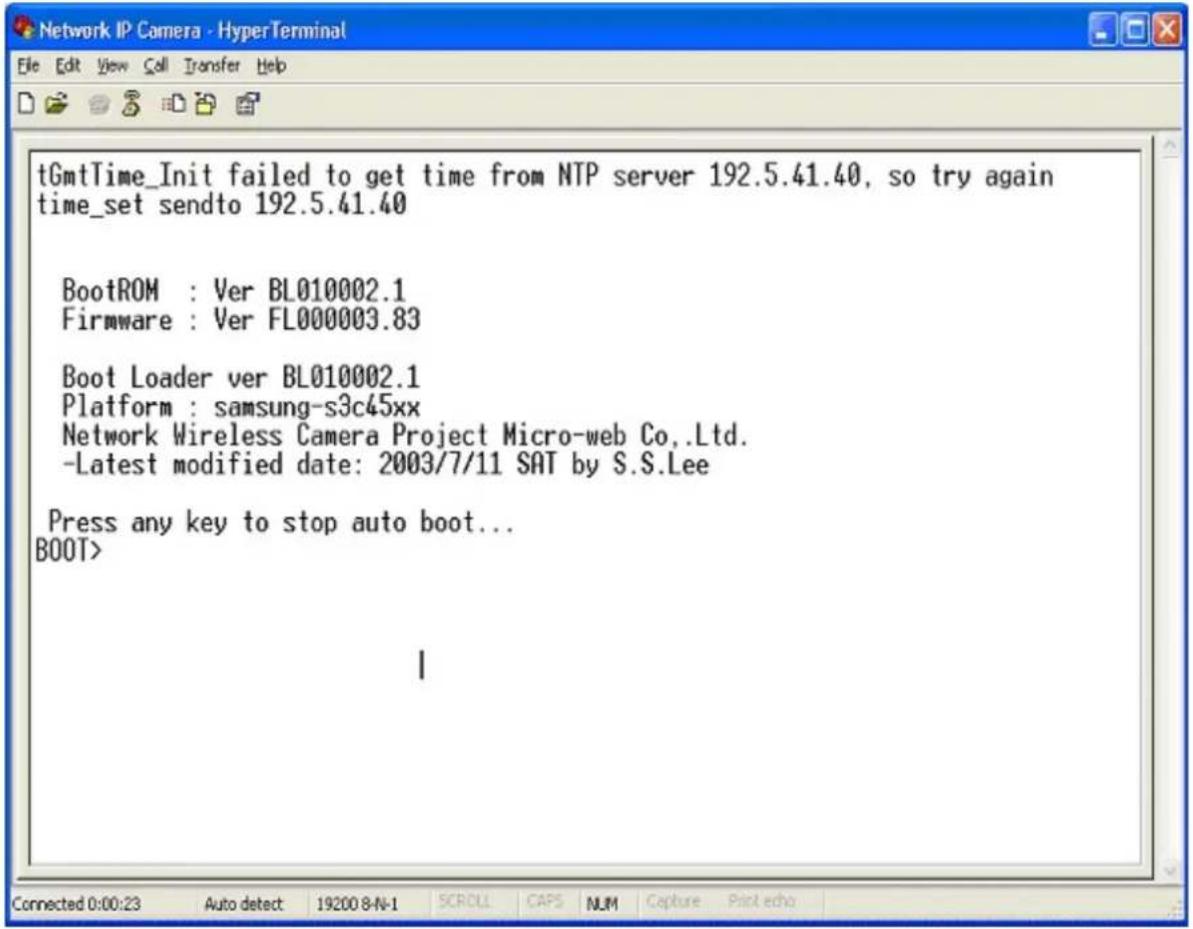Maximize the HyperTerminal window
The width and height of the screenshot is (1193, 929).
point(1135,30)
